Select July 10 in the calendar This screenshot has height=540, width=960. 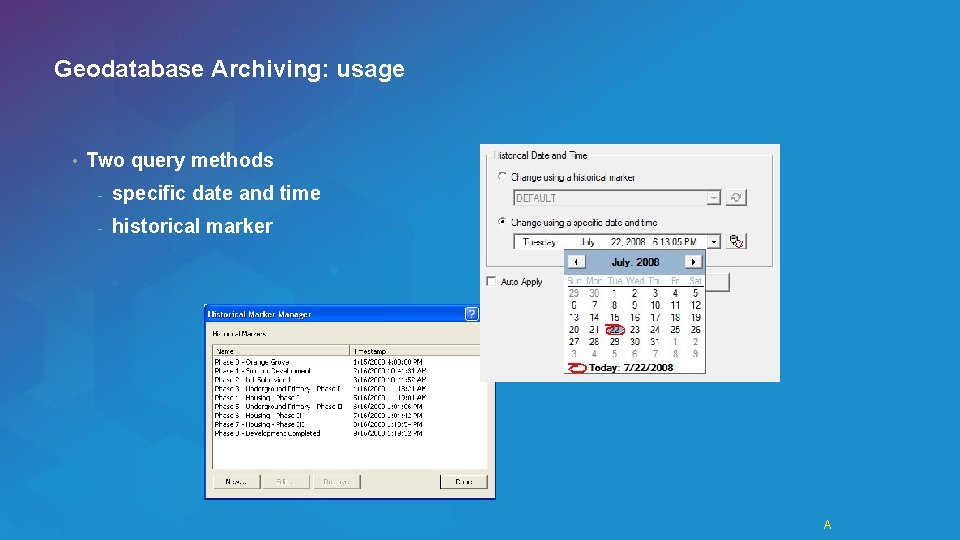(x=655, y=305)
